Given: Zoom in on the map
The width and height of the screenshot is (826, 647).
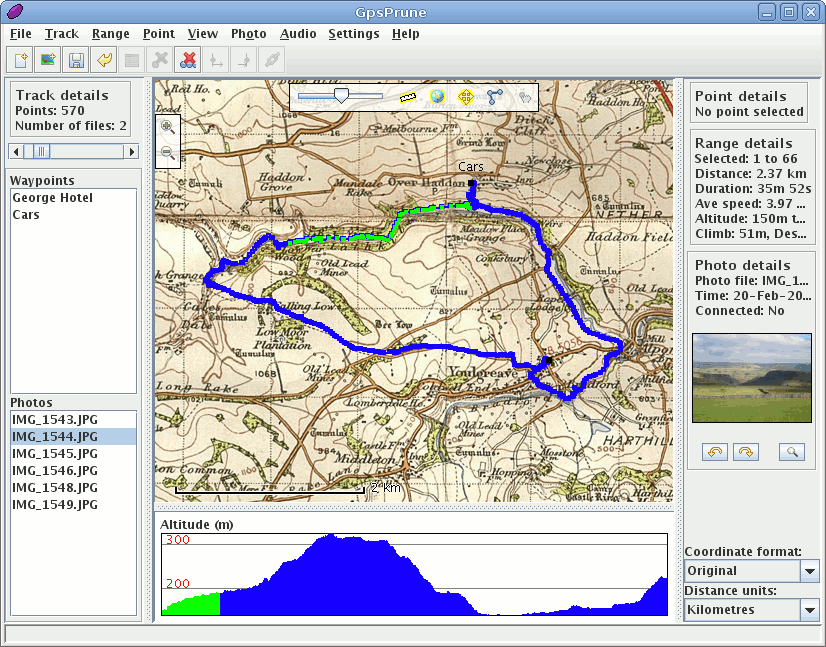Looking at the screenshot, I should point(168,127).
